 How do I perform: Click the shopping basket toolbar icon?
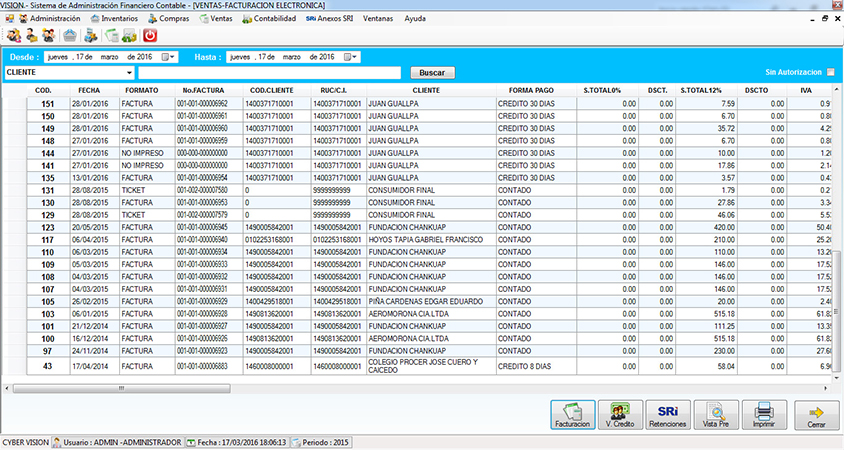70,35
